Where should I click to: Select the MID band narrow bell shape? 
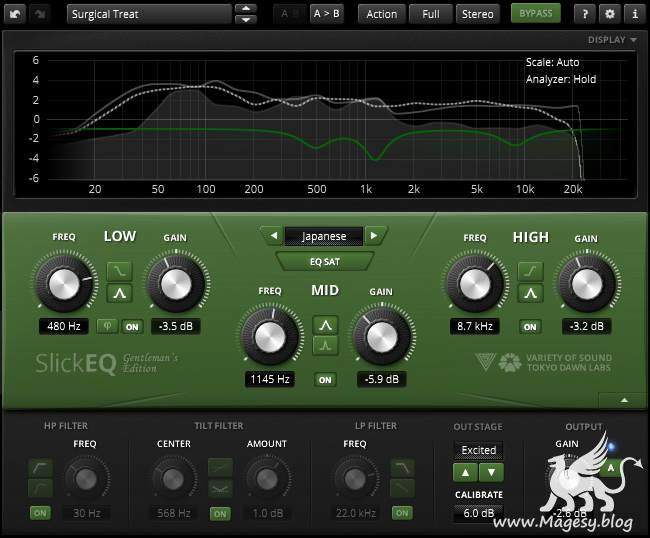(x=325, y=345)
